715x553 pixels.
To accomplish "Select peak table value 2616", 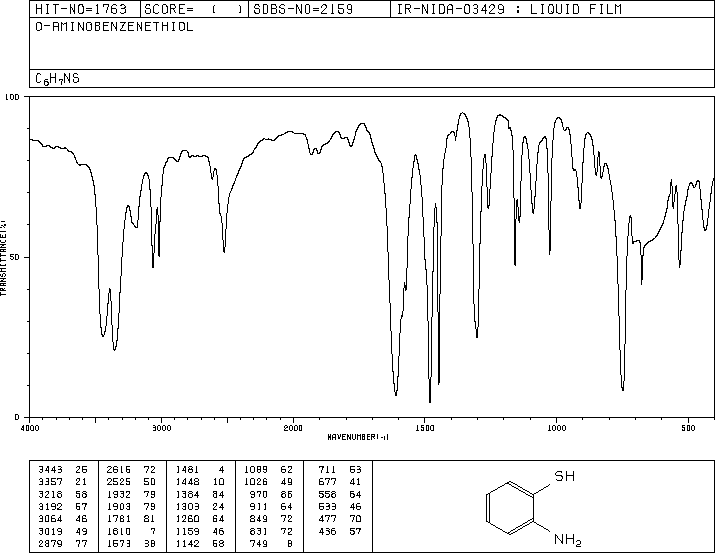I will [x=119, y=470].
